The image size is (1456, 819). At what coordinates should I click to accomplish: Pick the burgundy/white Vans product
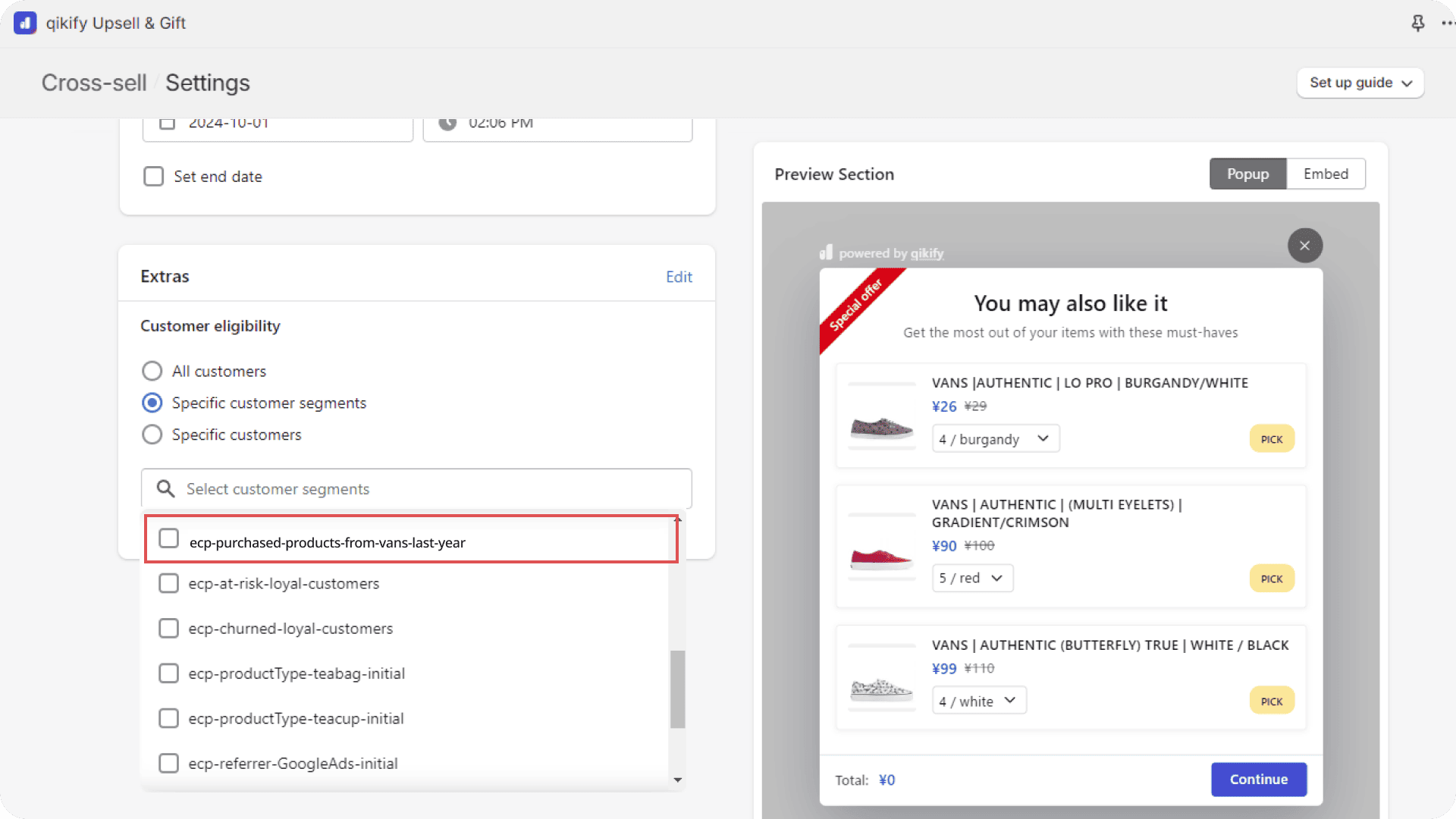pyautogui.click(x=1272, y=439)
